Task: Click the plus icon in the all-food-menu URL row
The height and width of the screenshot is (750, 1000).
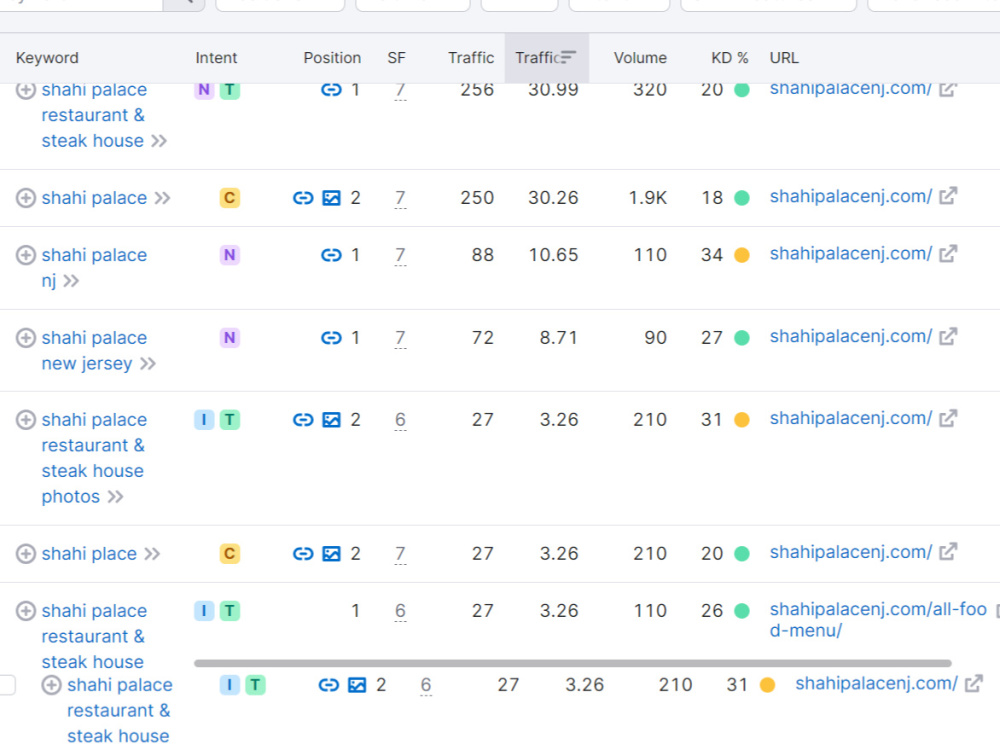Action: click(26, 611)
